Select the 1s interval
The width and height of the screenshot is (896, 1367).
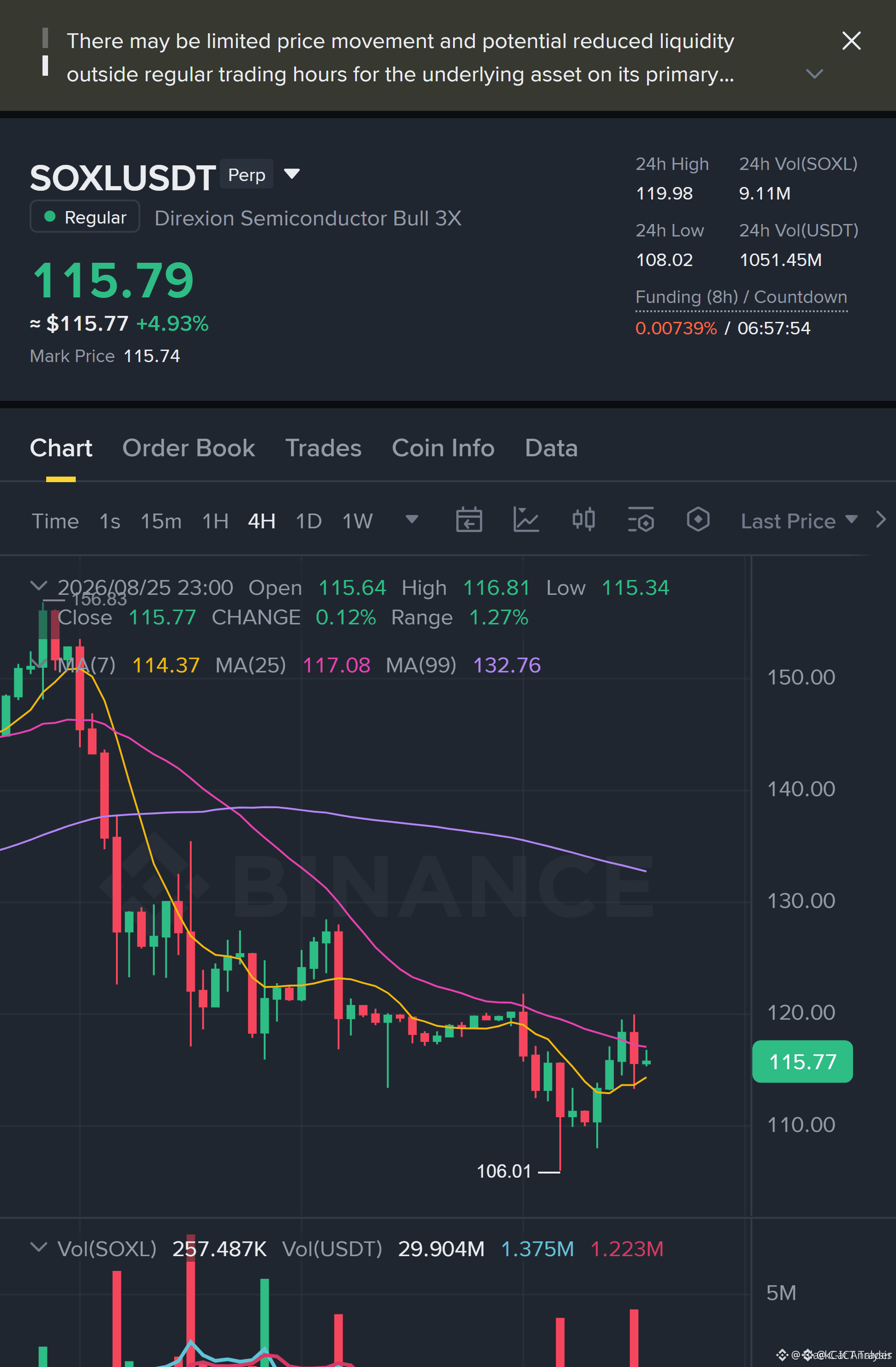[110, 521]
